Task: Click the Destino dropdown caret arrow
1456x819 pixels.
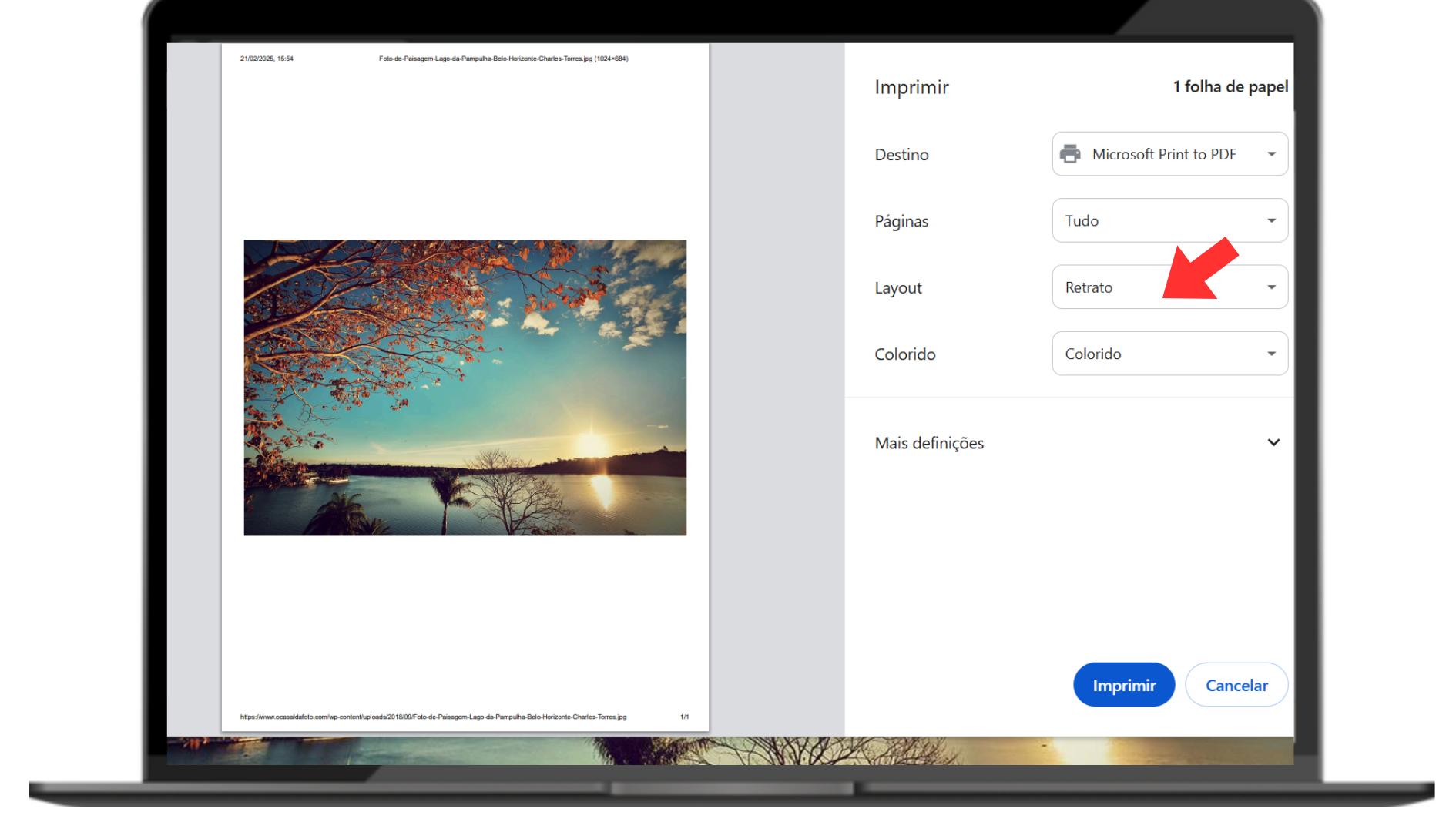Action: 1271,154
